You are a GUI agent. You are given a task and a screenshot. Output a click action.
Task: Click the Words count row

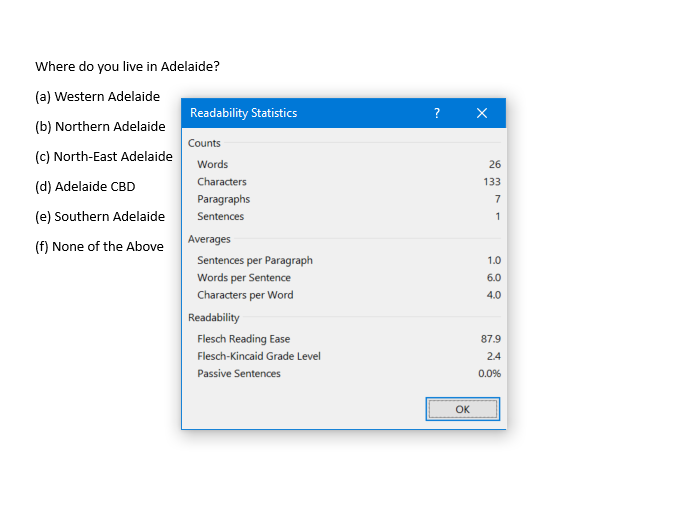(x=349, y=164)
